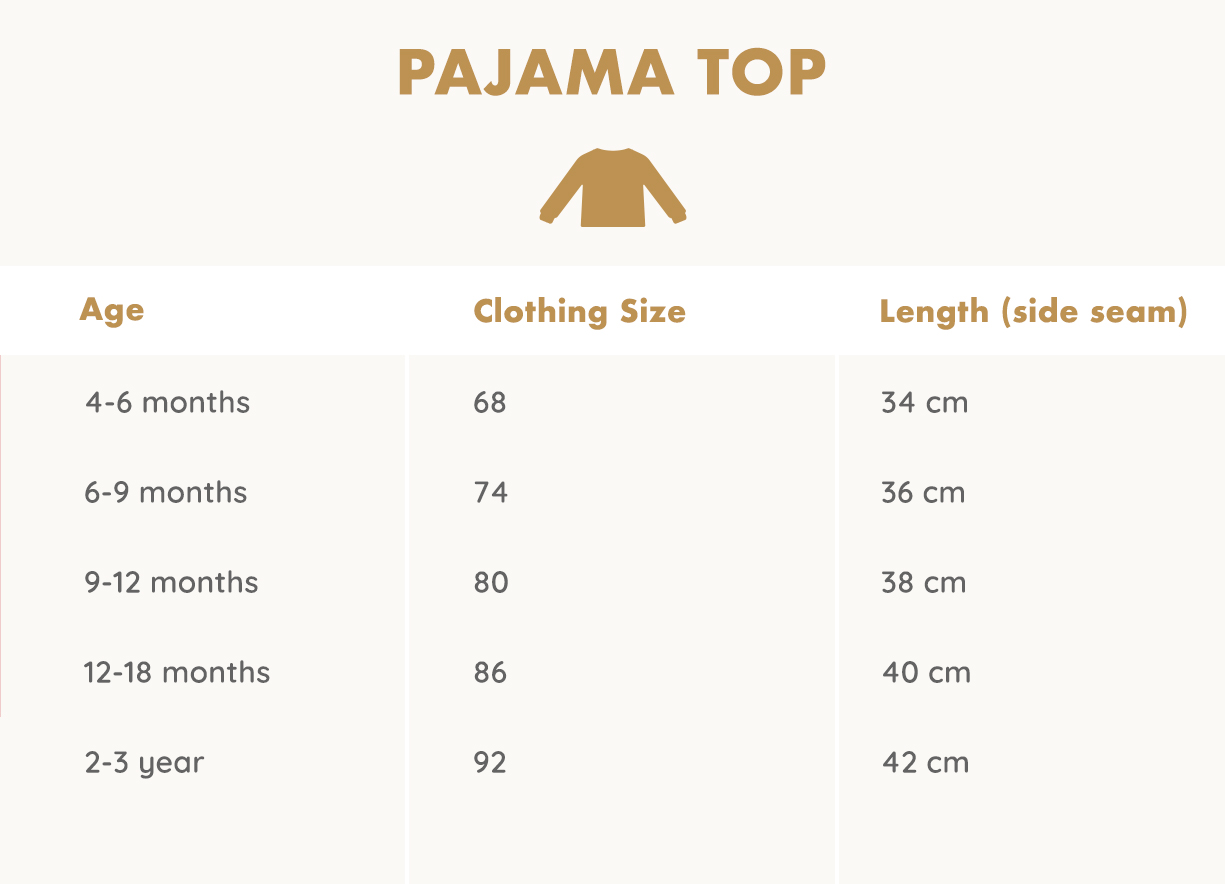Select the 6-9 months age cell
1225x884 pixels.
pyautogui.click(x=165, y=493)
